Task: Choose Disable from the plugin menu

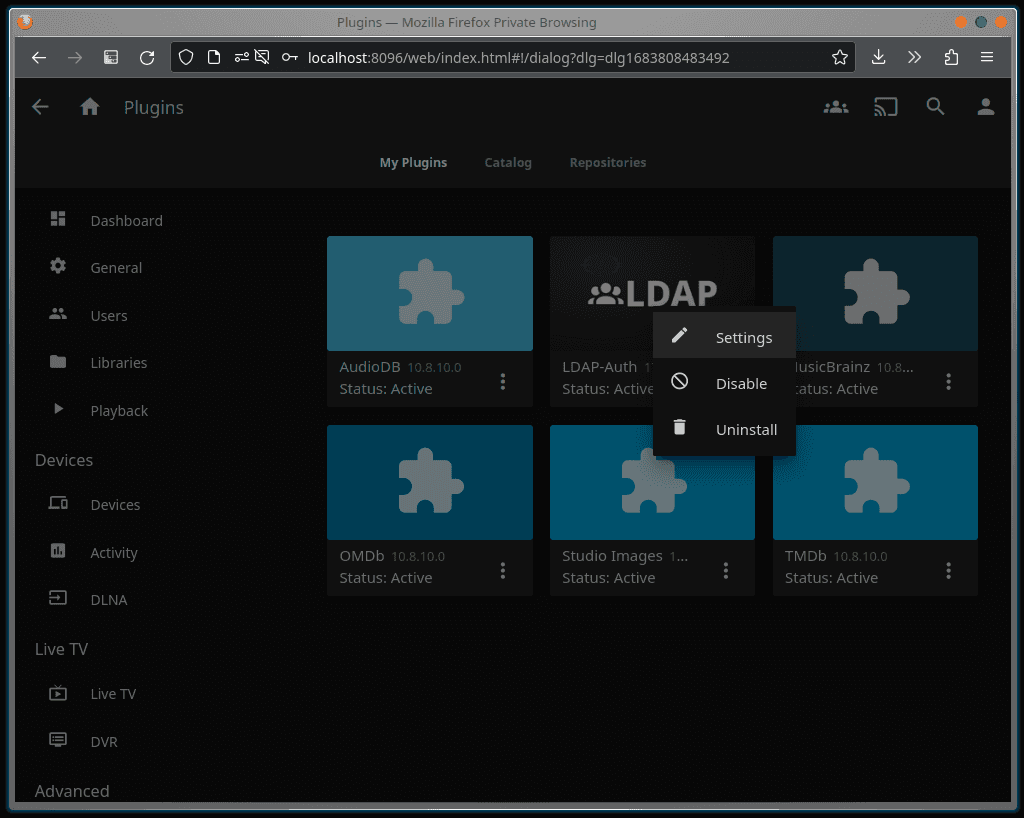Action: [x=741, y=384]
